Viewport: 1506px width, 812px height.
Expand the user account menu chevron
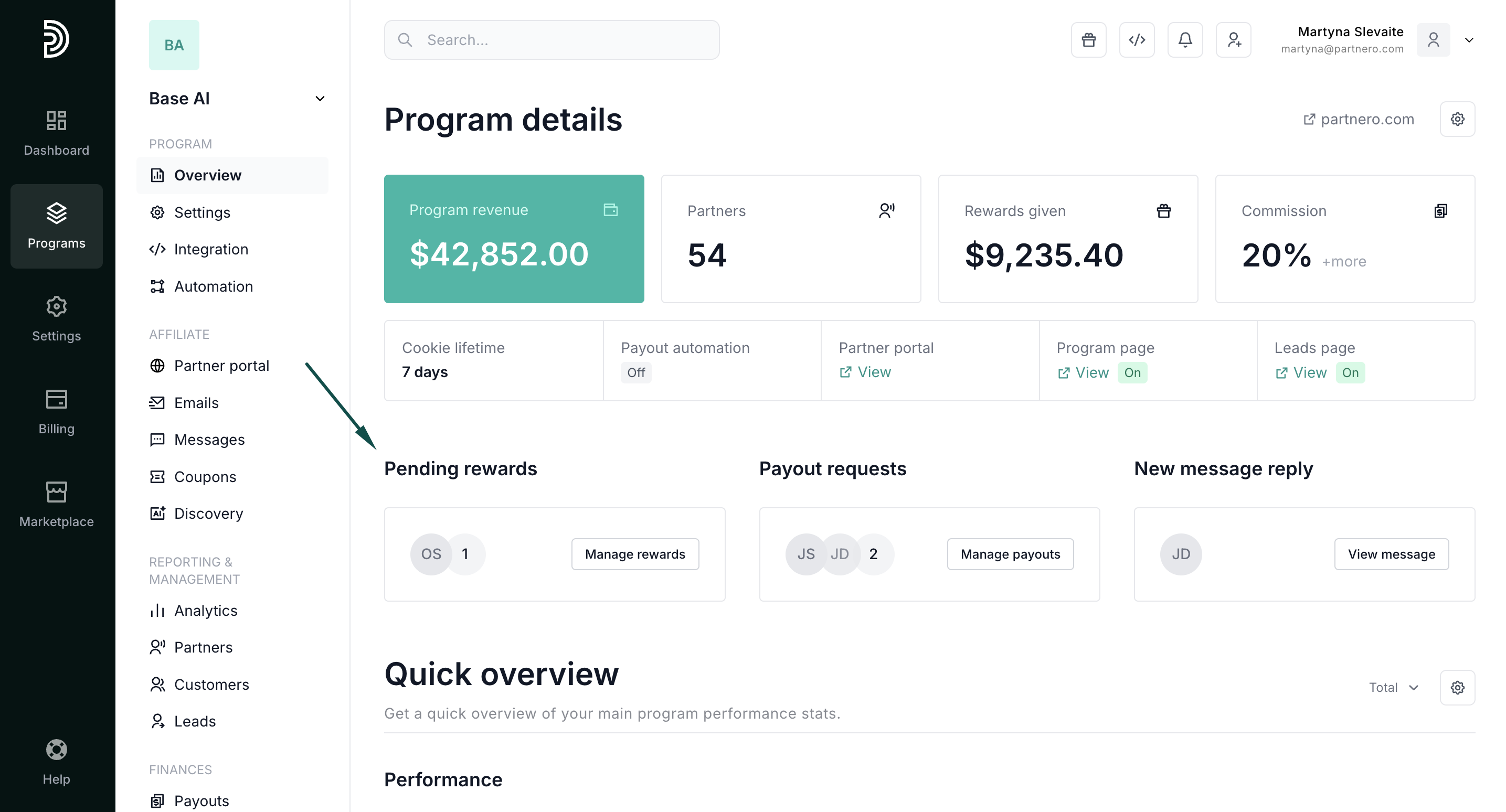pyautogui.click(x=1469, y=40)
